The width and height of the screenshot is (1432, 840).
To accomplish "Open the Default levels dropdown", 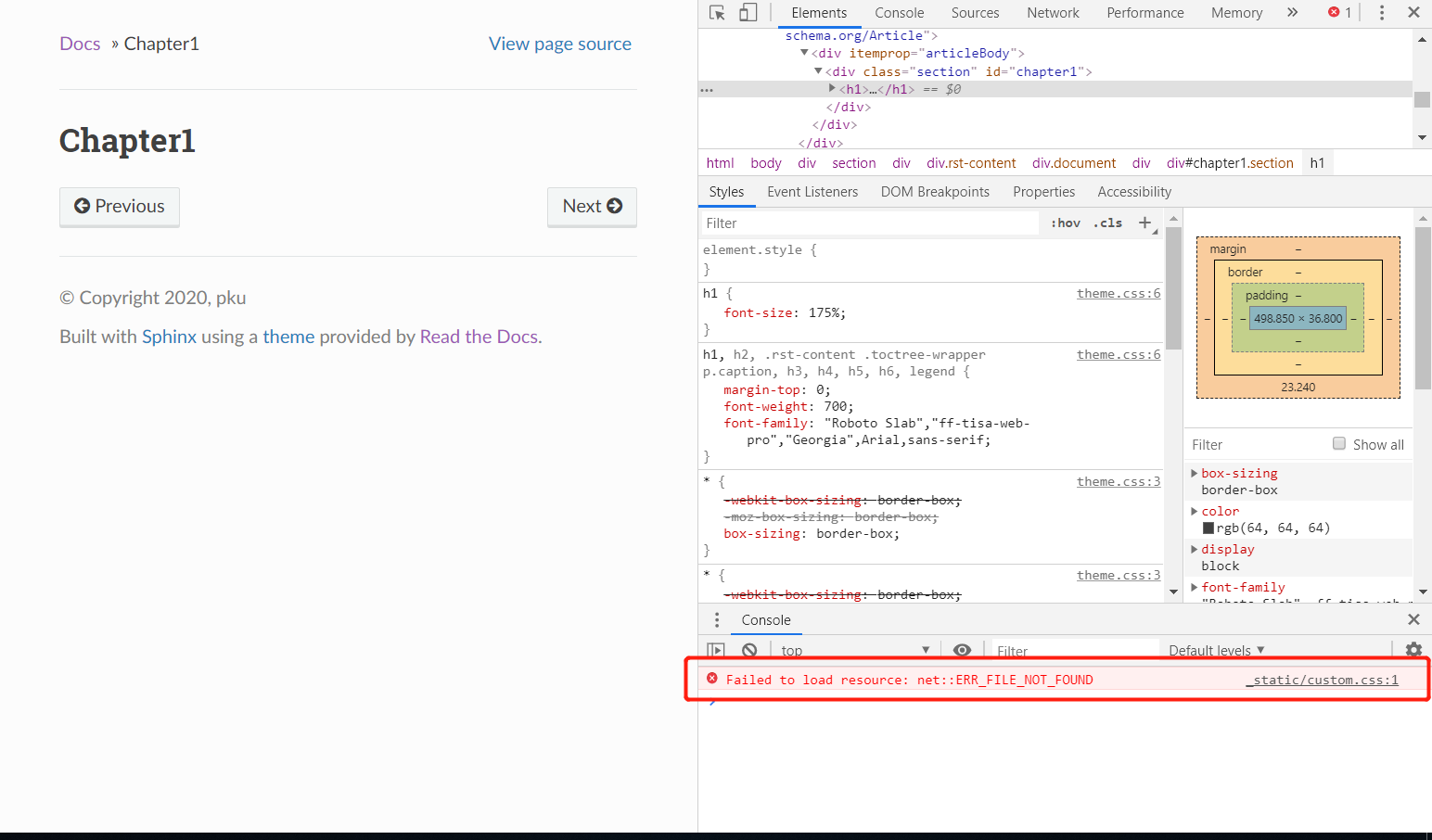I will pos(1216,651).
